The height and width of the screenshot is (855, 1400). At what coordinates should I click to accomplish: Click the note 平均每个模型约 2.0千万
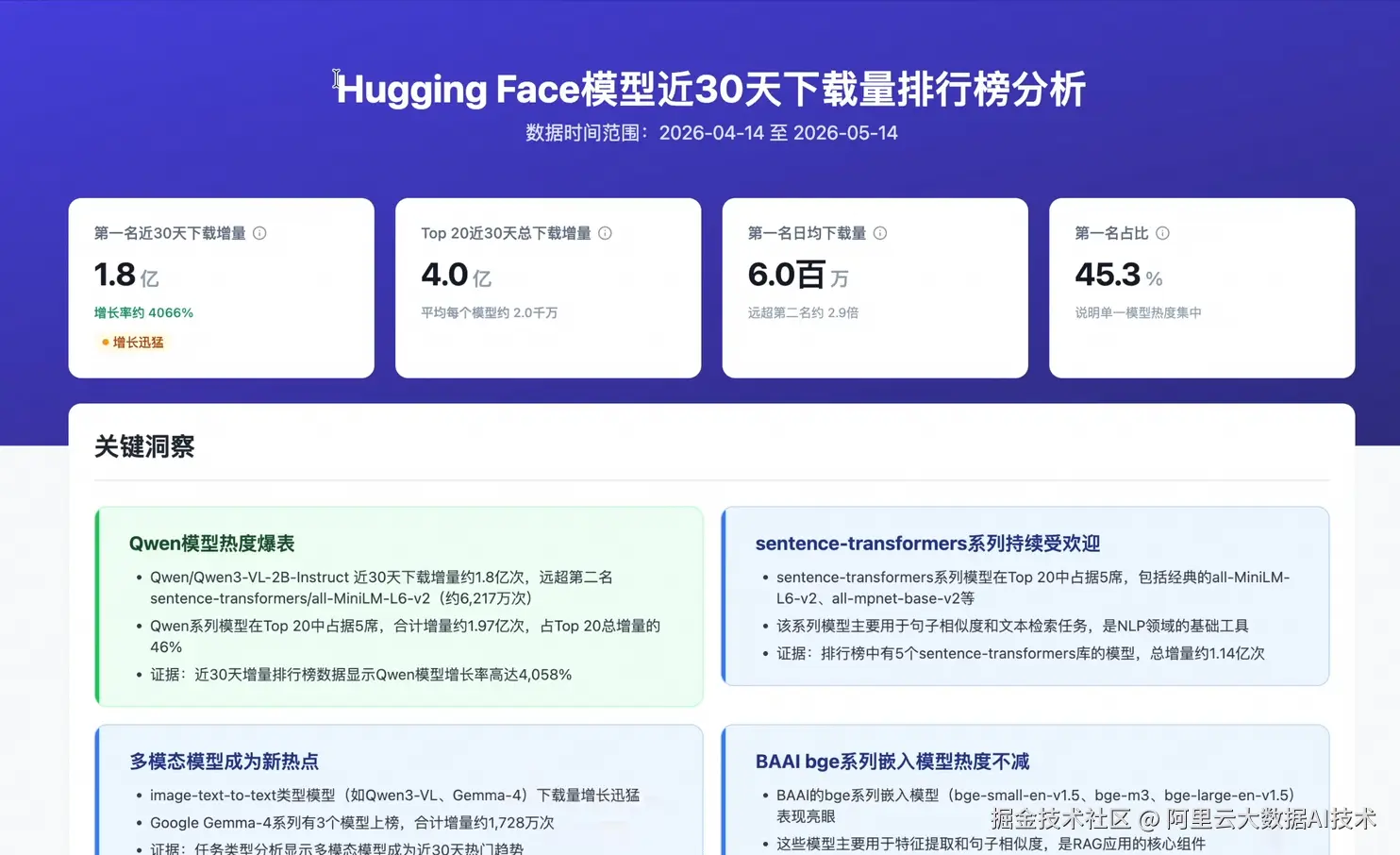(490, 312)
